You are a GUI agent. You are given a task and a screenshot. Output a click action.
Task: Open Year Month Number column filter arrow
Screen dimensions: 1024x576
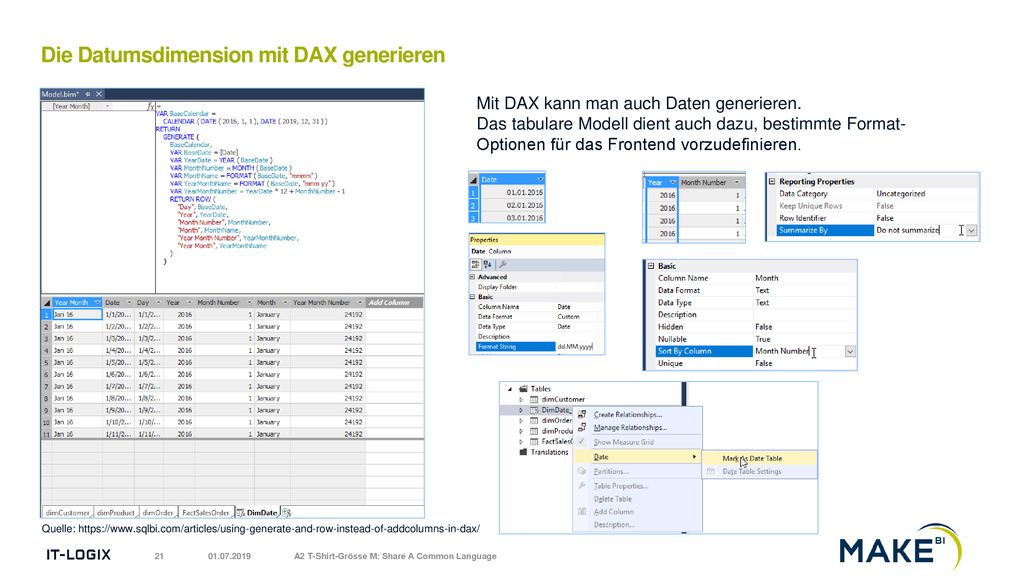click(359, 302)
